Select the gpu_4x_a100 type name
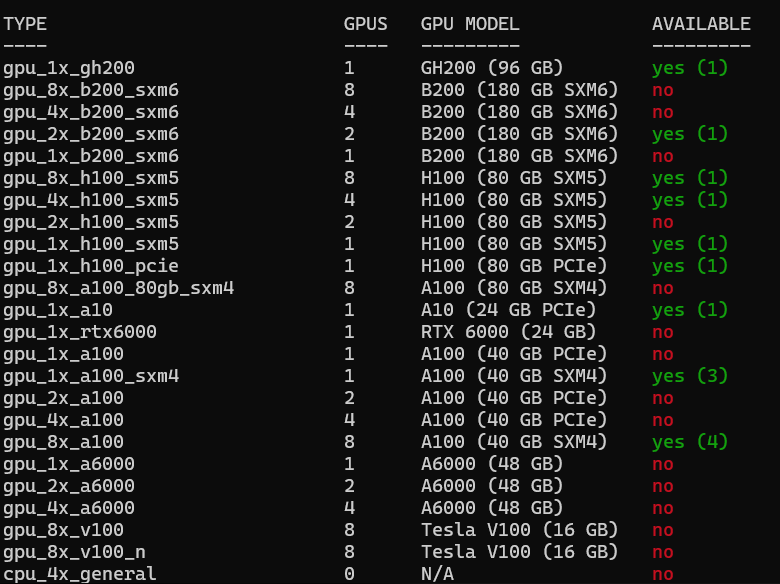780x584 pixels. [63, 420]
